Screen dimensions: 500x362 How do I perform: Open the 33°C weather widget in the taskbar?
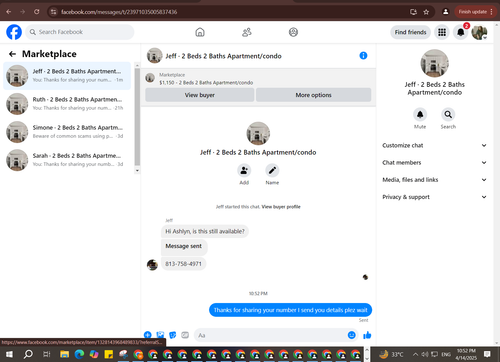[391, 354]
